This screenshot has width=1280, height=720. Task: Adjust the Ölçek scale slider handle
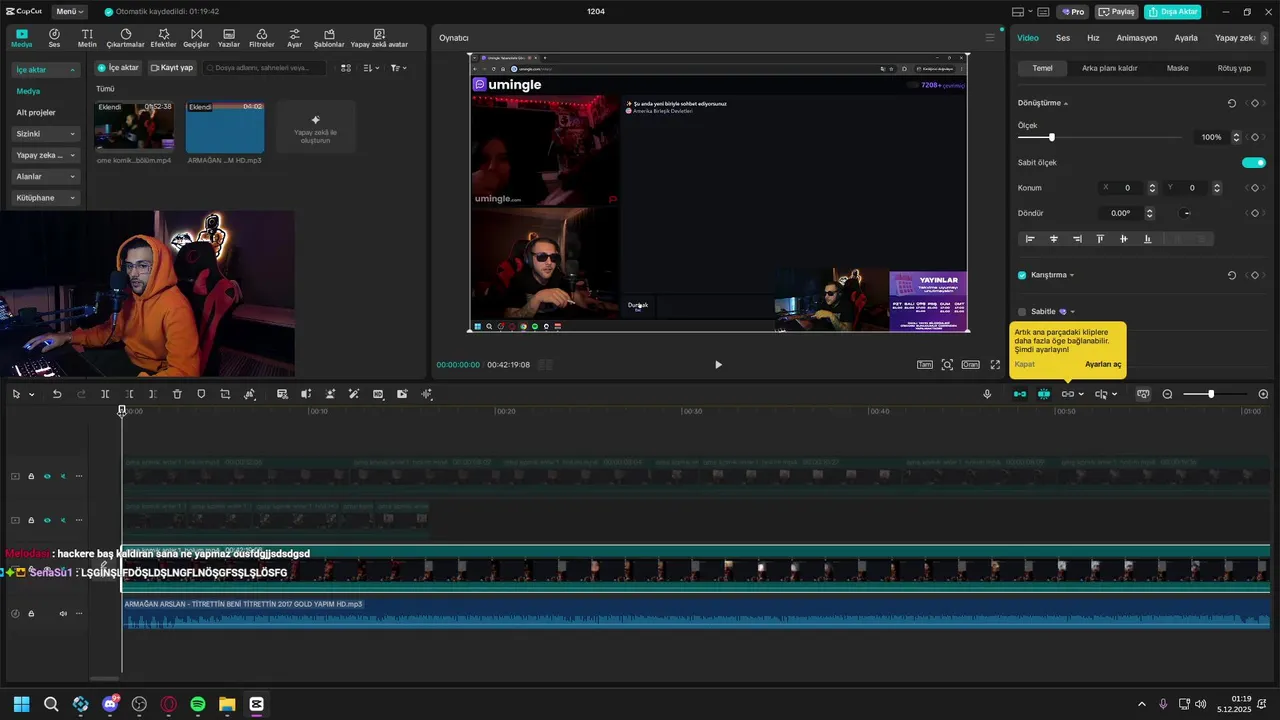click(x=1051, y=137)
